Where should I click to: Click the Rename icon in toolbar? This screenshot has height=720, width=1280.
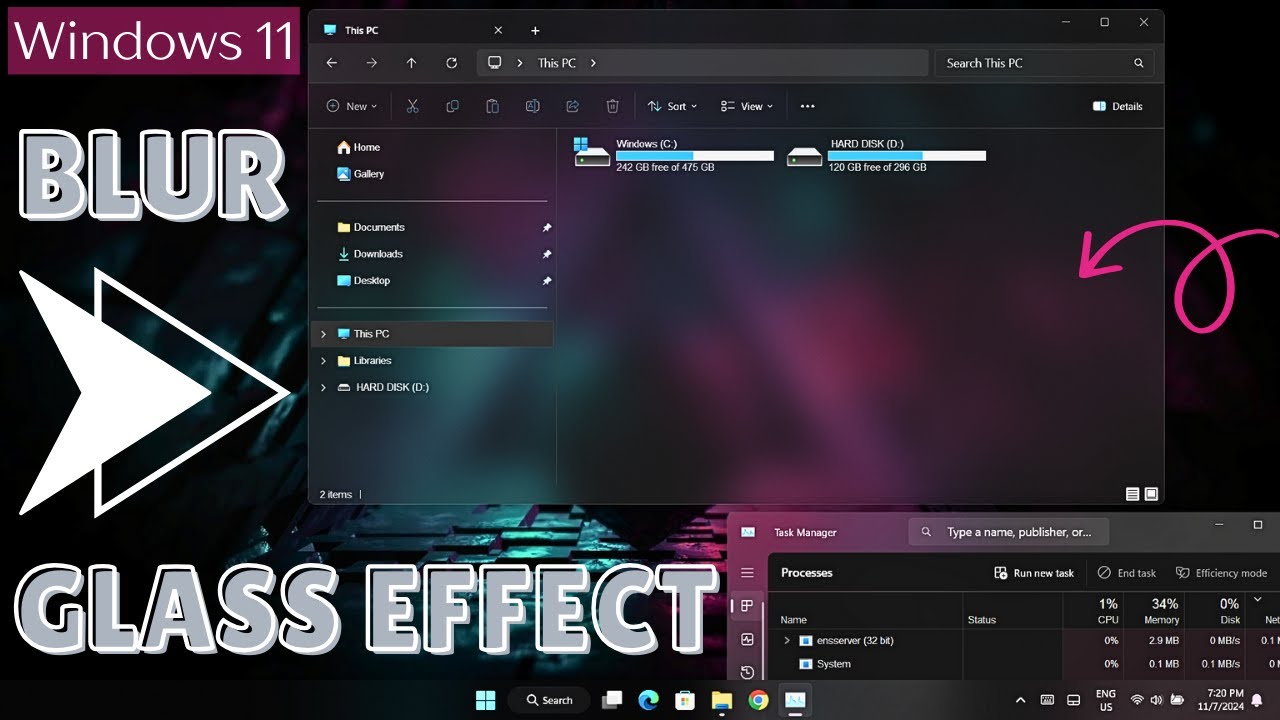tap(533, 106)
